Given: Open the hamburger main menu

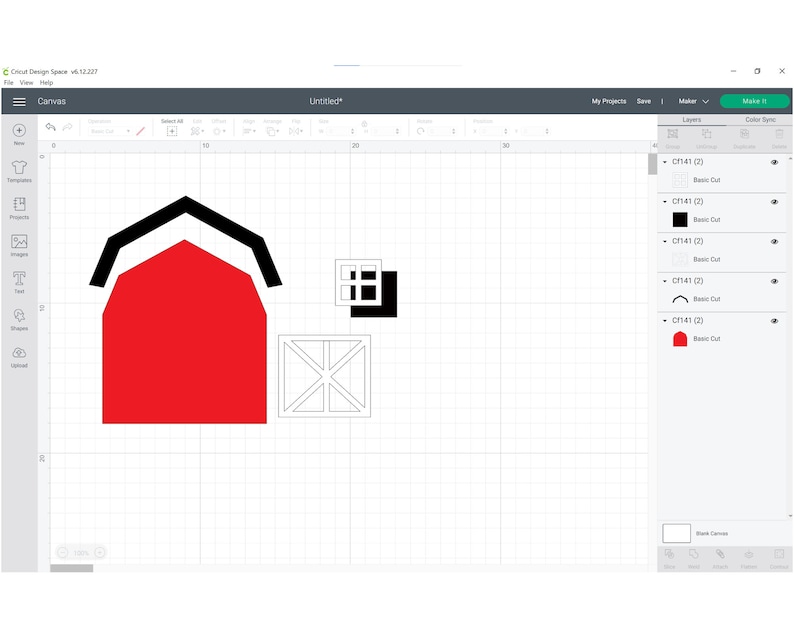Looking at the screenshot, I should click(x=19, y=102).
